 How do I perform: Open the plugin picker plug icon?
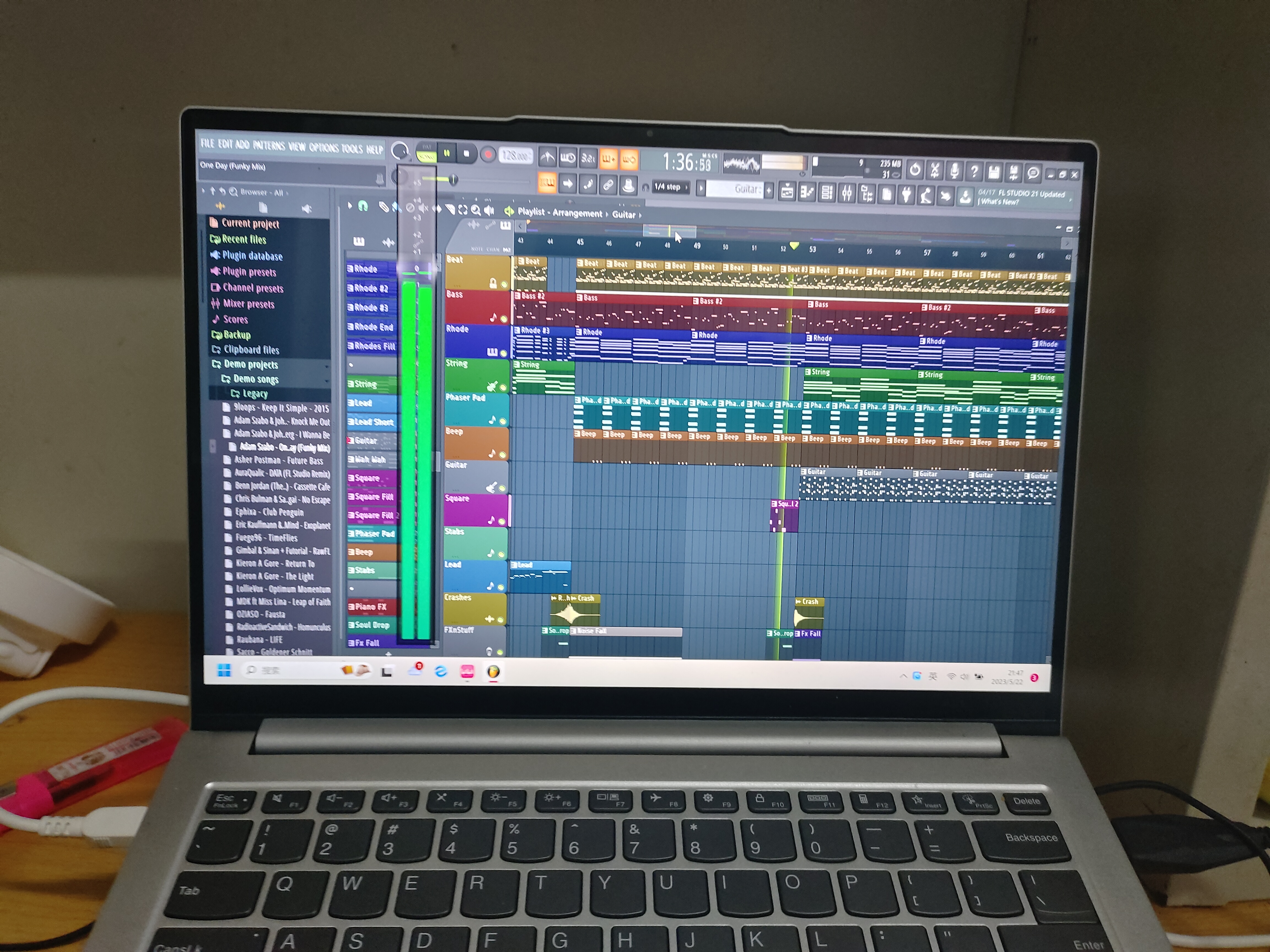906,194
